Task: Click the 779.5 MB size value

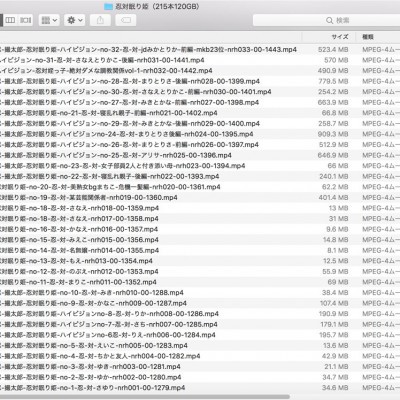Action: pos(333,81)
